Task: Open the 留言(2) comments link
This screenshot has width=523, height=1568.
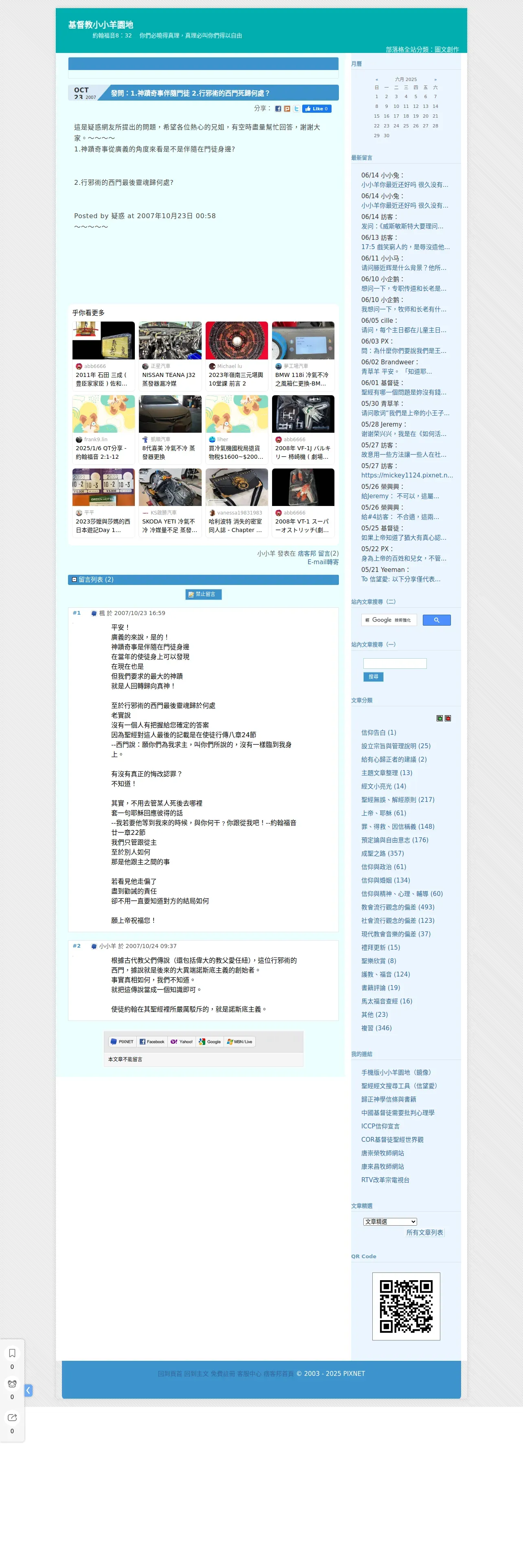Action: 328,553
